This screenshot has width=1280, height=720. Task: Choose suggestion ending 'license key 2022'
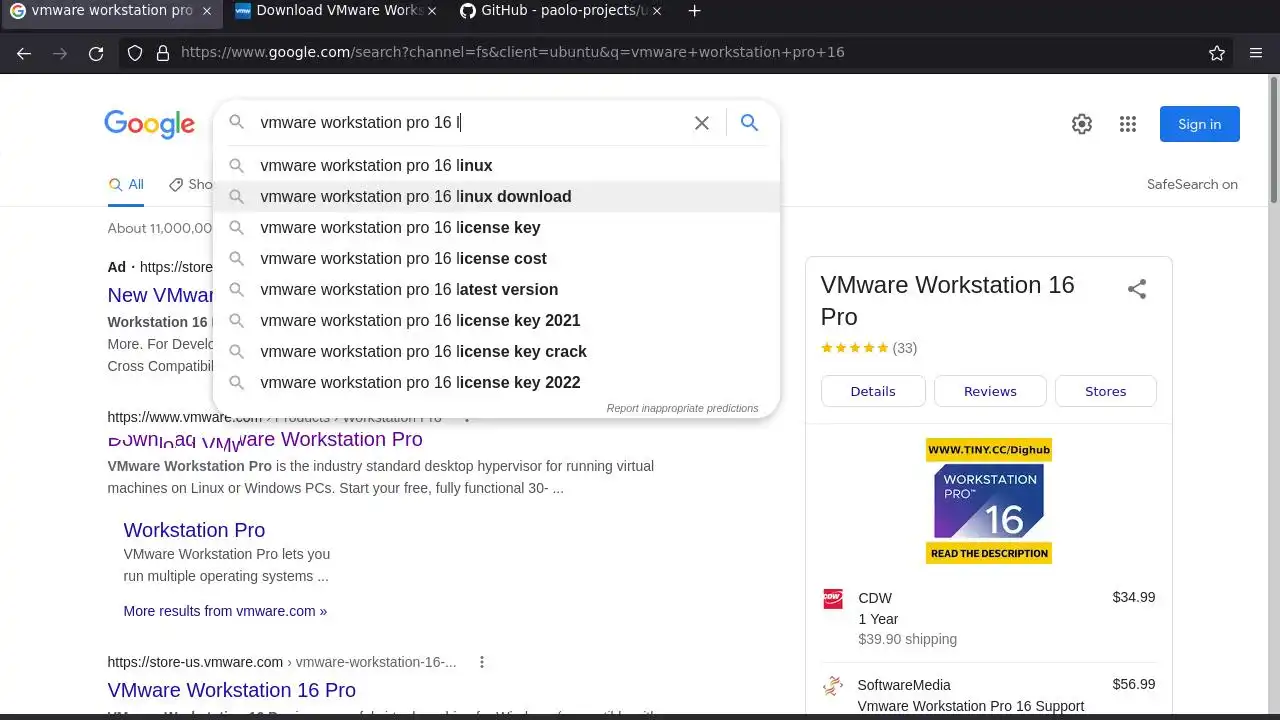coord(496,383)
